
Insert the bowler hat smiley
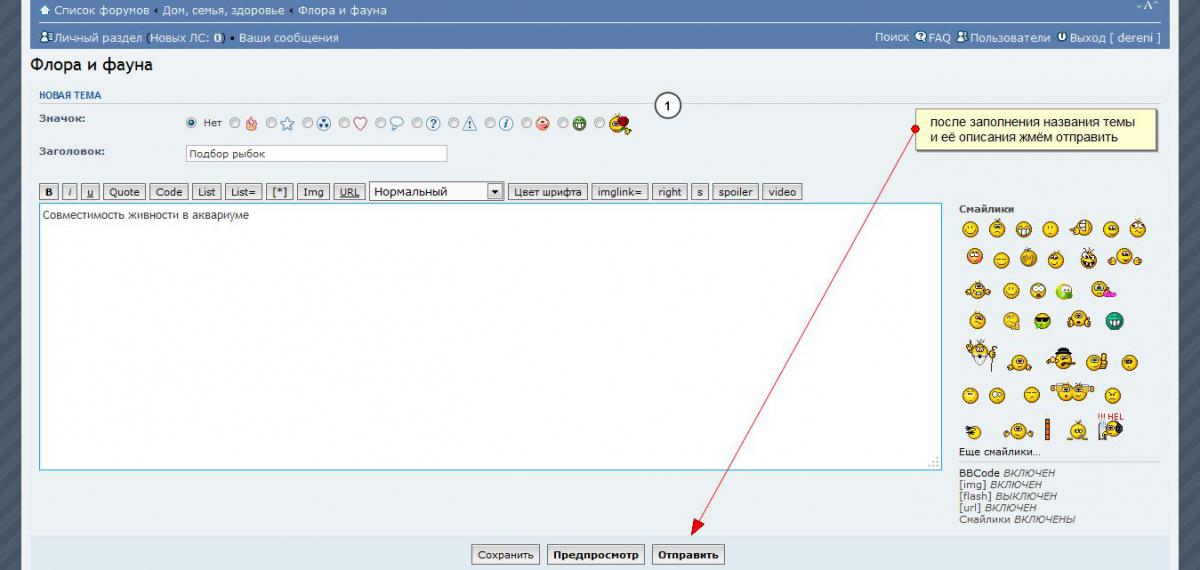click(x=1060, y=358)
